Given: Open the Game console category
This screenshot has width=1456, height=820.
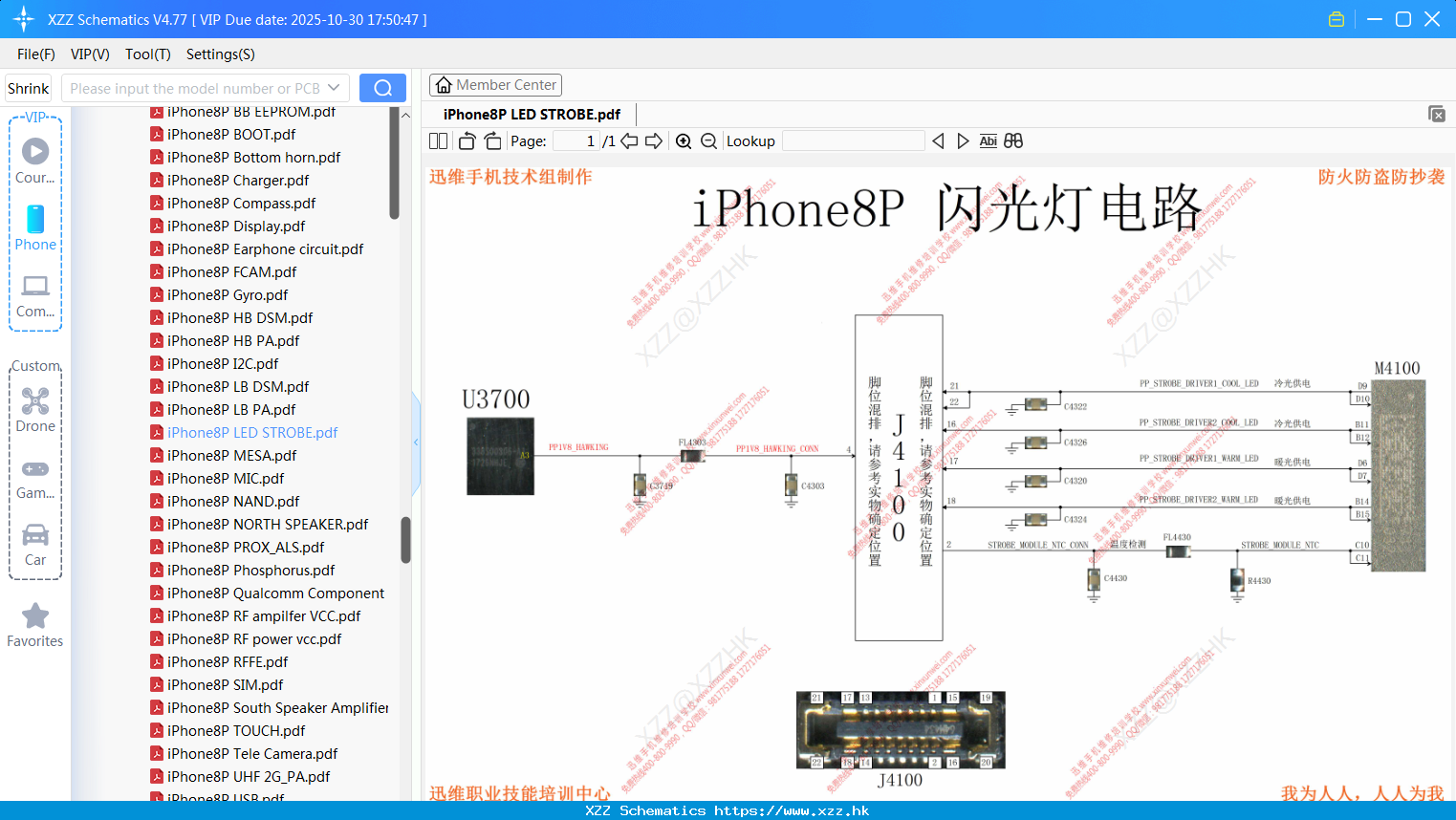Looking at the screenshot, I should tap(35, 478).
